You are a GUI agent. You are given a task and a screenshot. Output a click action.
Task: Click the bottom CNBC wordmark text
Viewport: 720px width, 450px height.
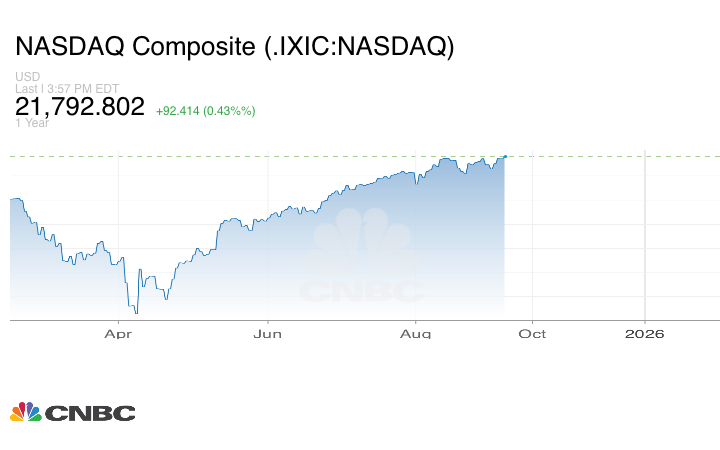click(x=89, y=413)
